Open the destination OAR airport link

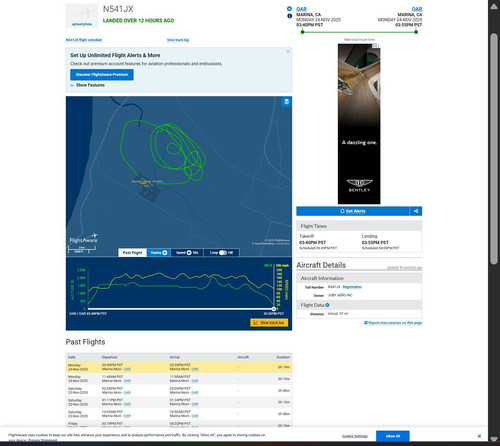tap(417, 9)
